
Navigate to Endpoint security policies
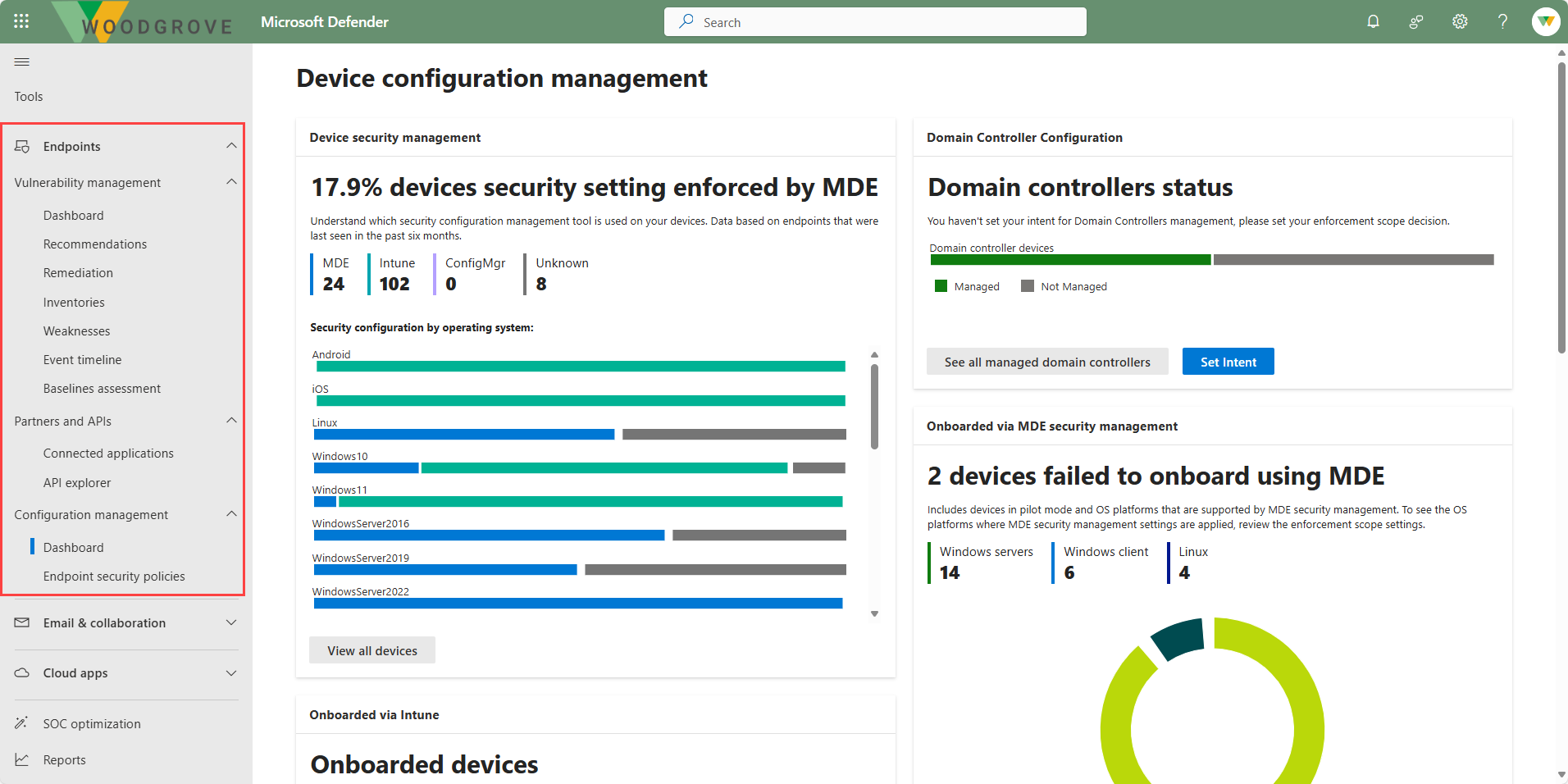(x=114, y=576)
